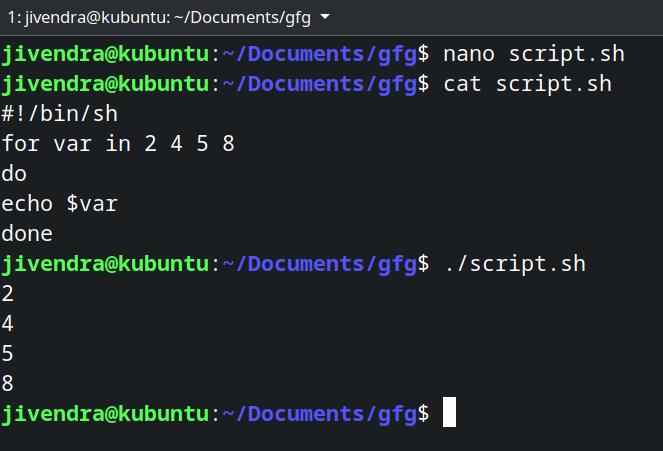Click the output line showing 8
The width and height of the screenshot is (663, 451).
(8, 383)
